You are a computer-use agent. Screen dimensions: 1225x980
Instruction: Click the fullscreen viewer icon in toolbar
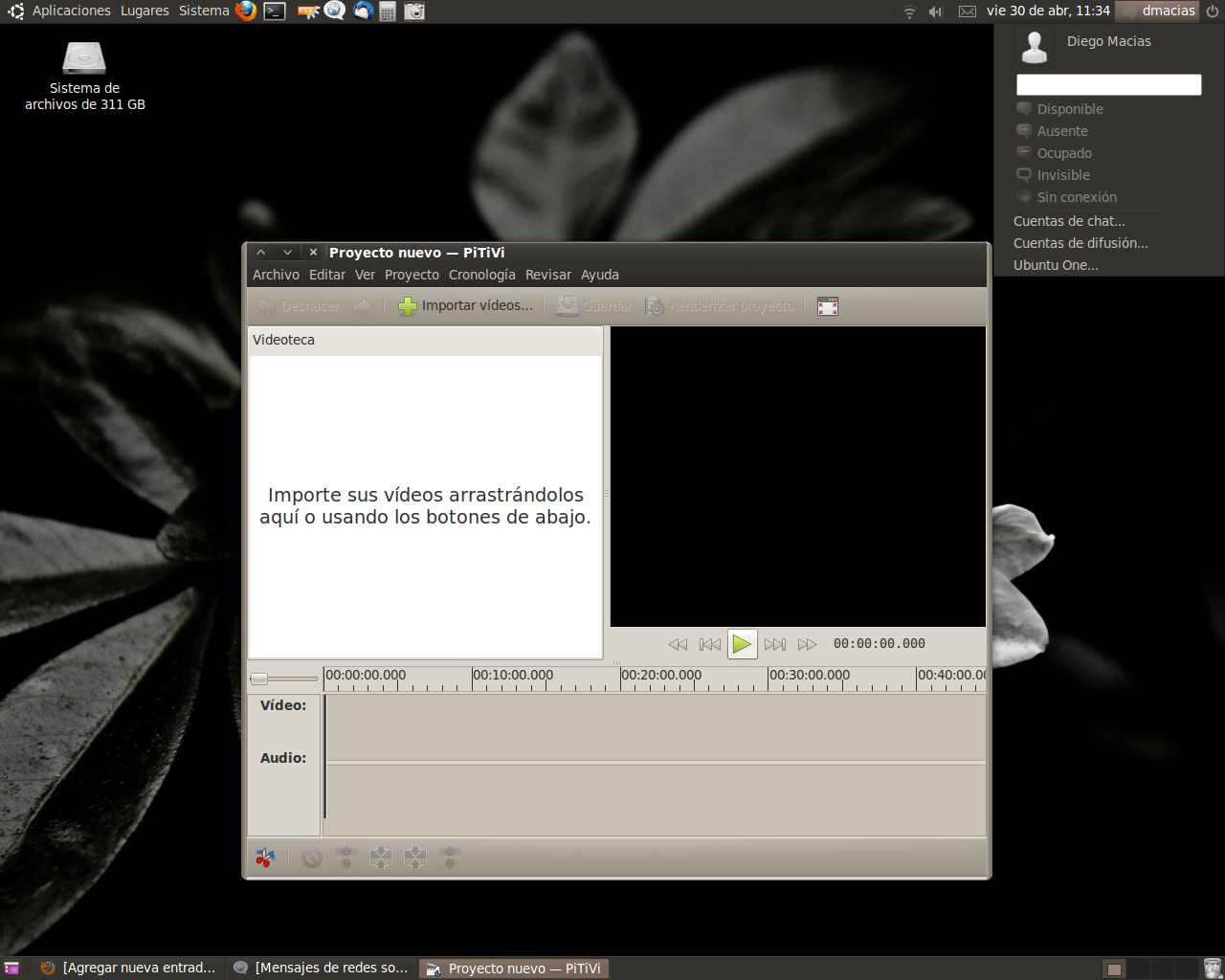(828, 306)
